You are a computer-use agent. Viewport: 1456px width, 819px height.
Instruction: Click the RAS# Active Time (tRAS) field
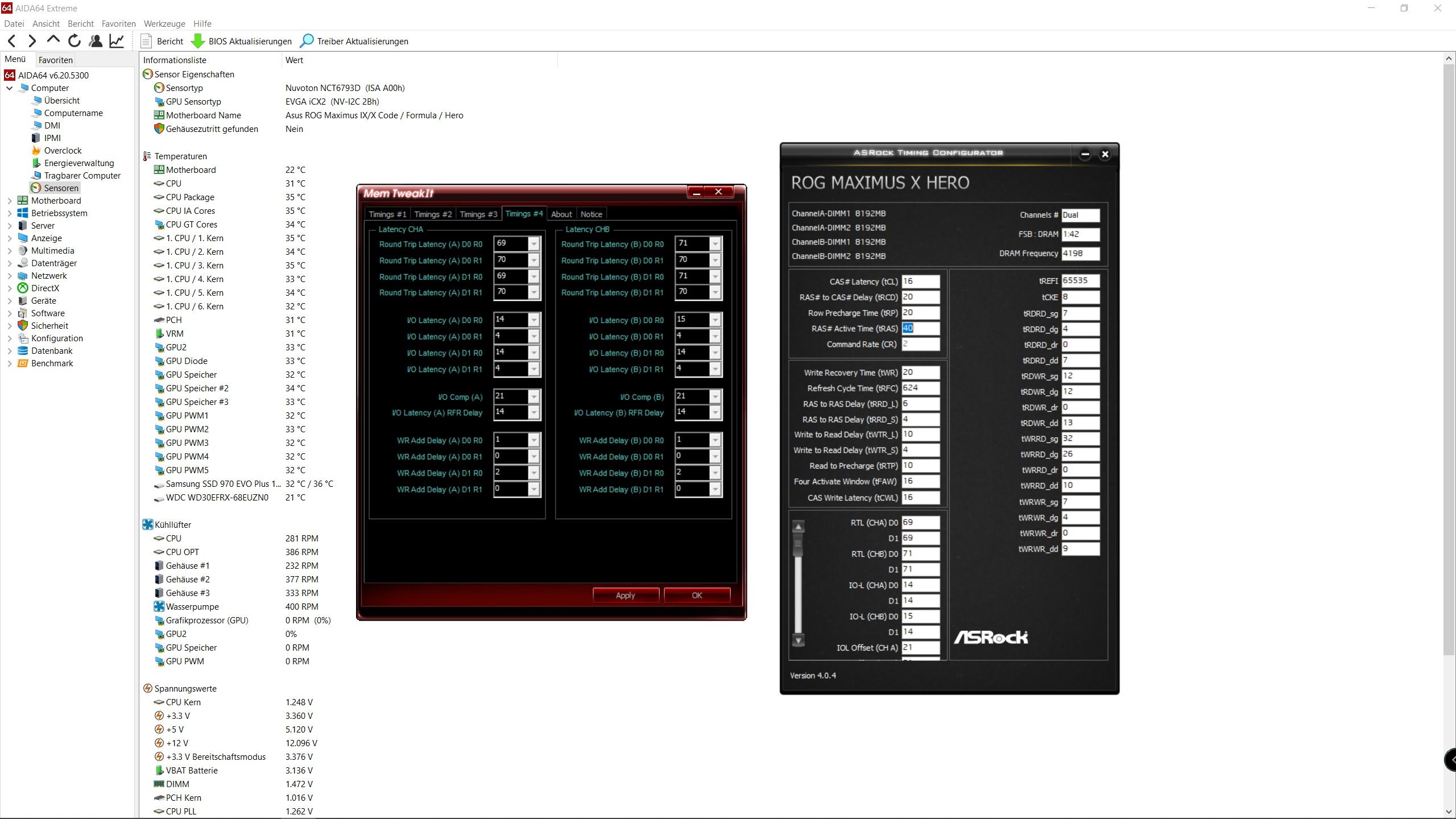tap(920, 329)
